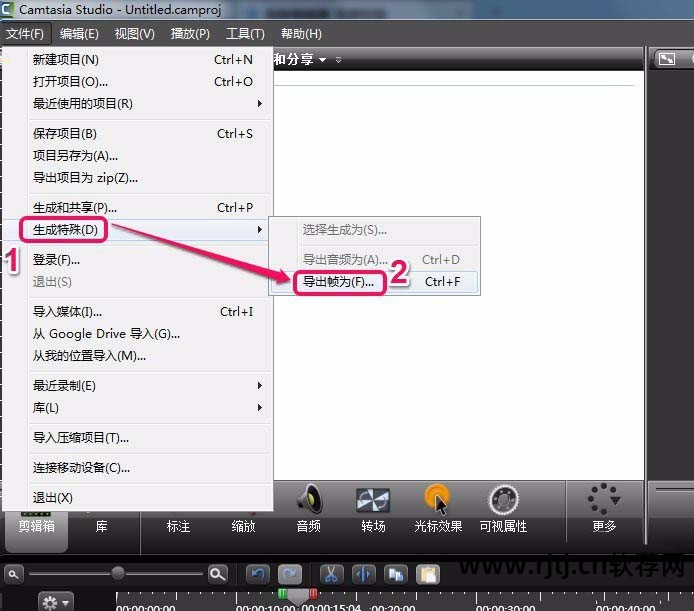Switch to the 库 tab
This screenshot has height=611, width=694.
pyautogui.click(x=101, y=526)
